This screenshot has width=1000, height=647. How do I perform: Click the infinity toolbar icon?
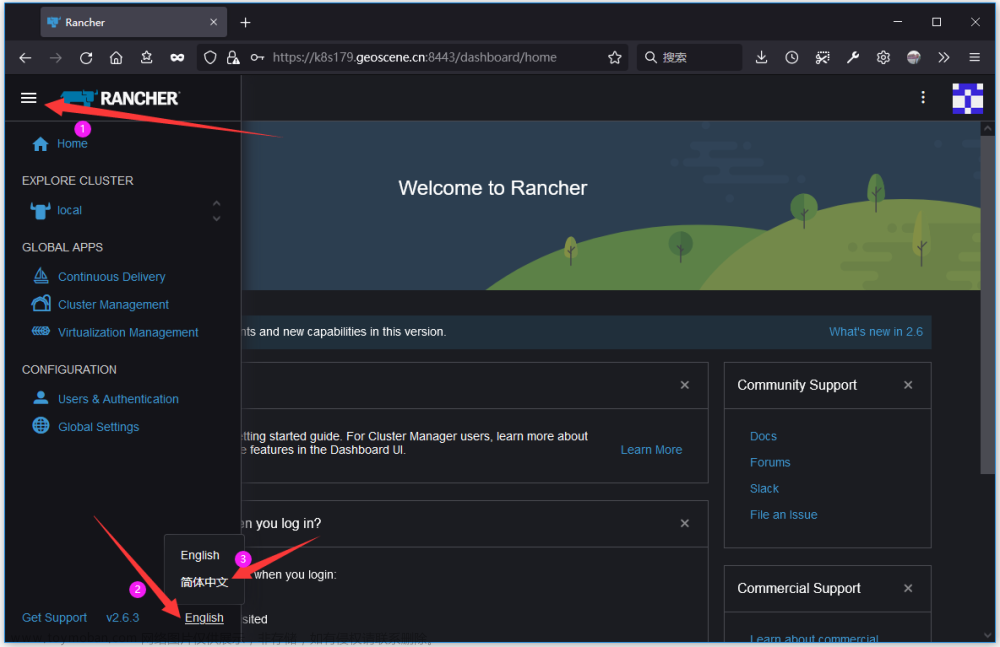click(177, 58)
